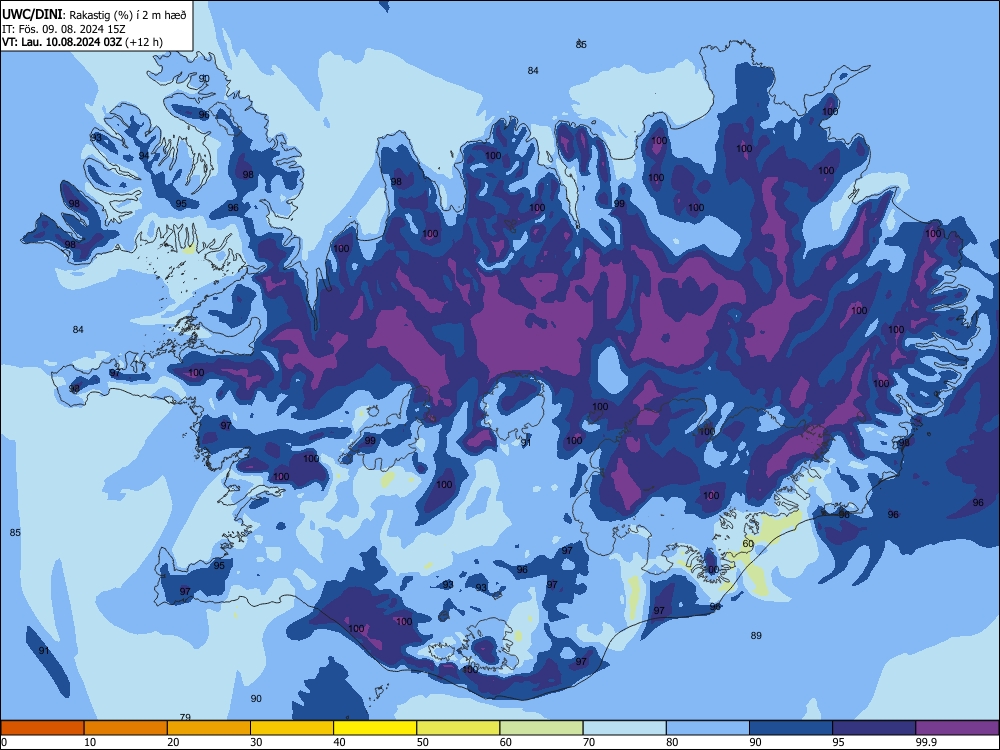Click the init time line "IT: Fös. 09. 08. 2024 15Z"
The width and height of the screenshot is (1000, 750).
[64, 29]
